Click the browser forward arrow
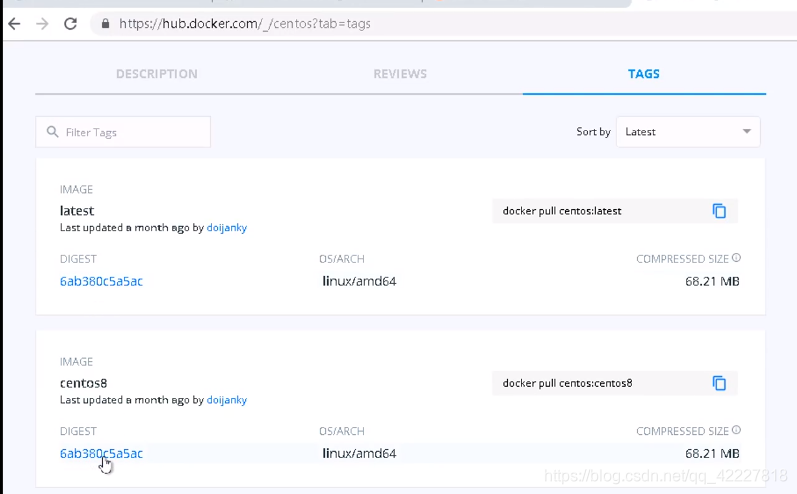The image size is (797, 494). tap(42, 23)
